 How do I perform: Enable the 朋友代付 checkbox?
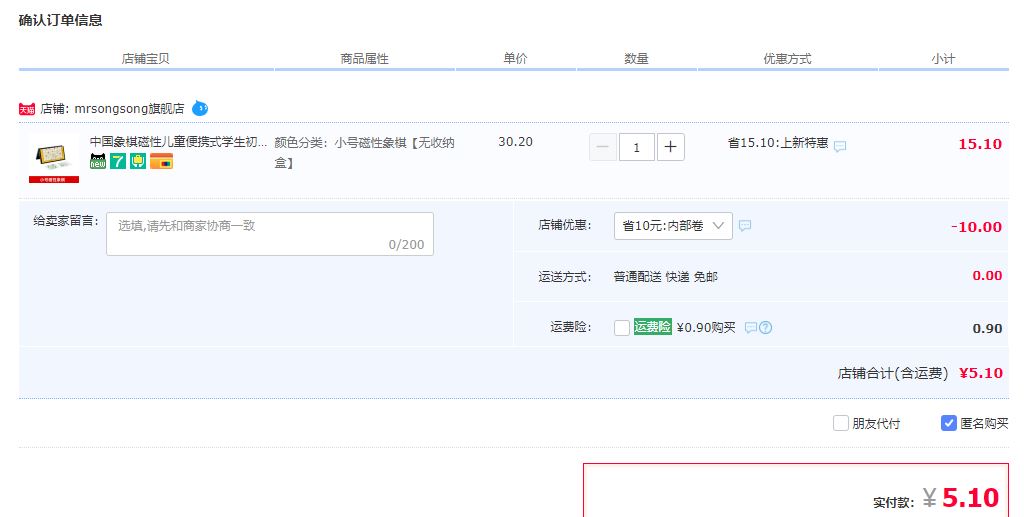coord(840,423)
